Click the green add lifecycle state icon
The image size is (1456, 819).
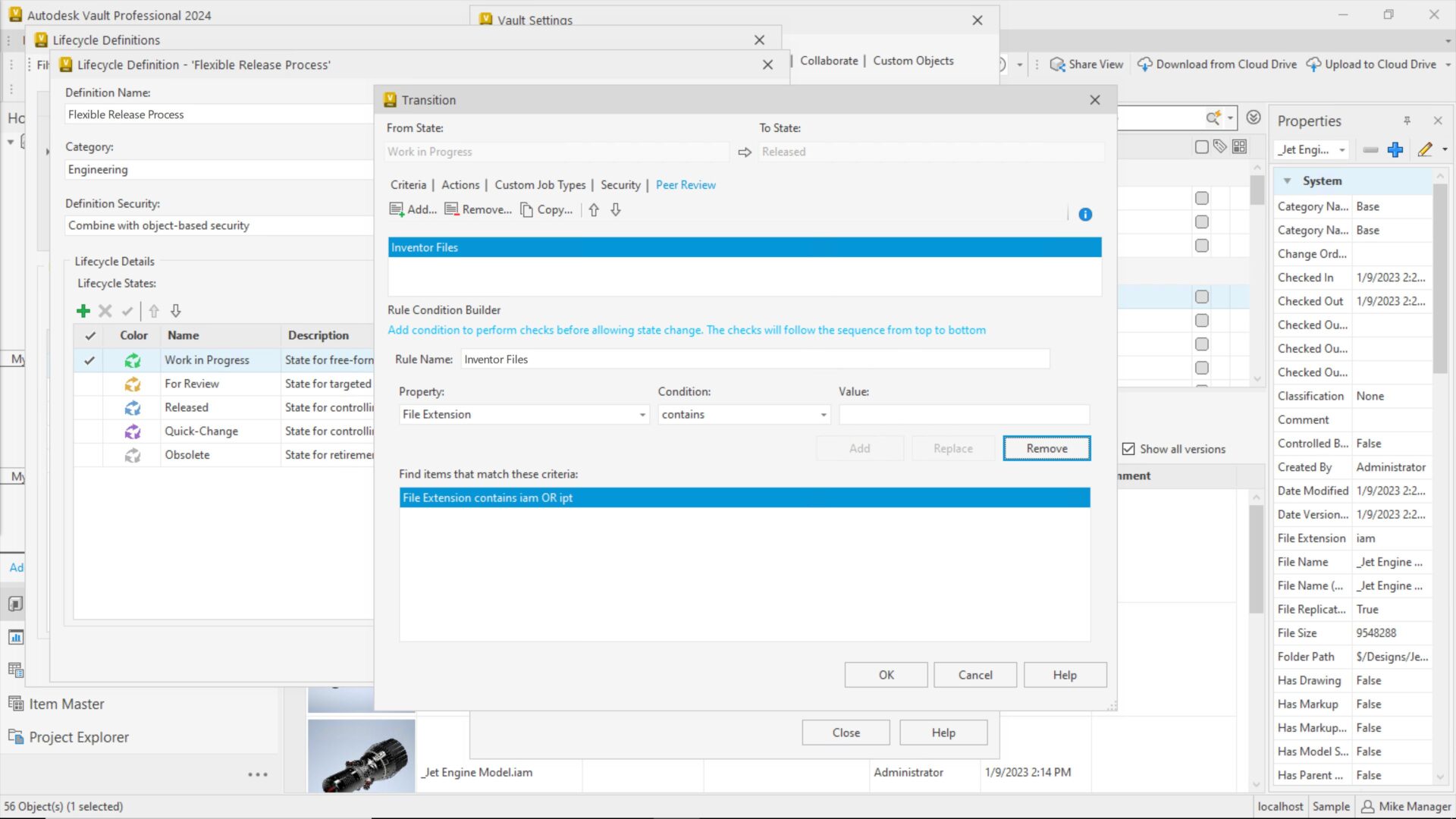tap(83, 311)
